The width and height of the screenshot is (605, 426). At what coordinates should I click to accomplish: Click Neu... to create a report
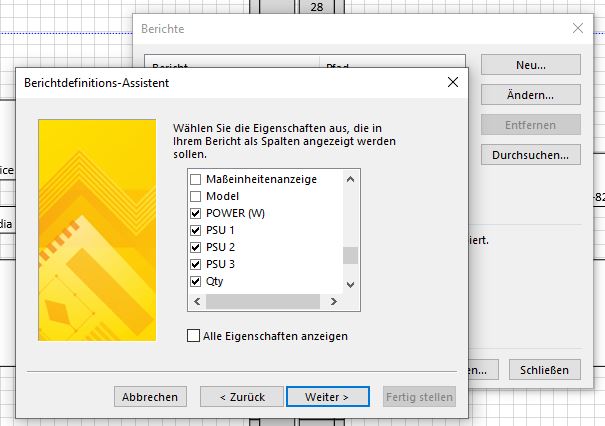(x=530, y=64)
